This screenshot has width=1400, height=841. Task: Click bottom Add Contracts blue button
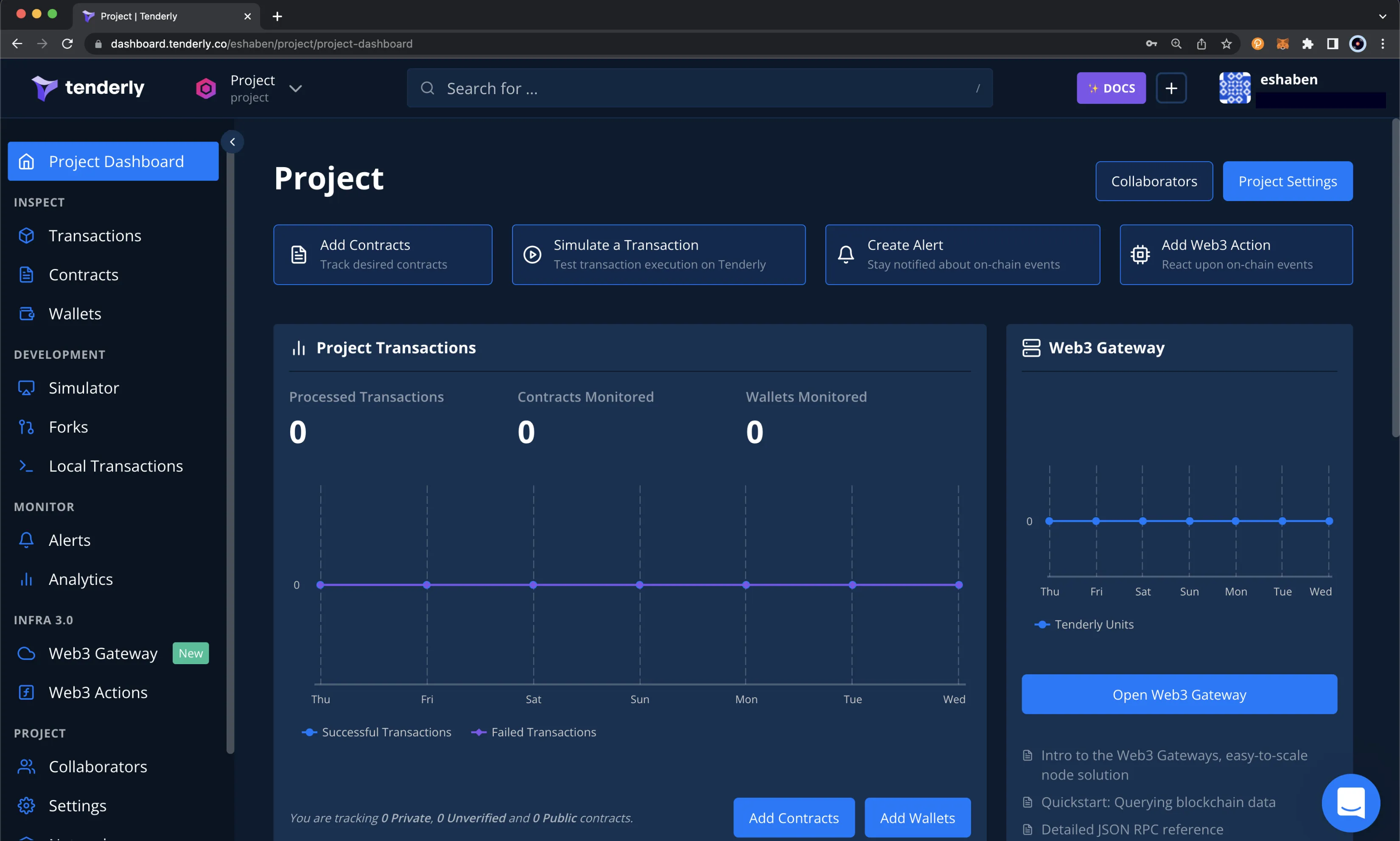[x=793, y=818]
